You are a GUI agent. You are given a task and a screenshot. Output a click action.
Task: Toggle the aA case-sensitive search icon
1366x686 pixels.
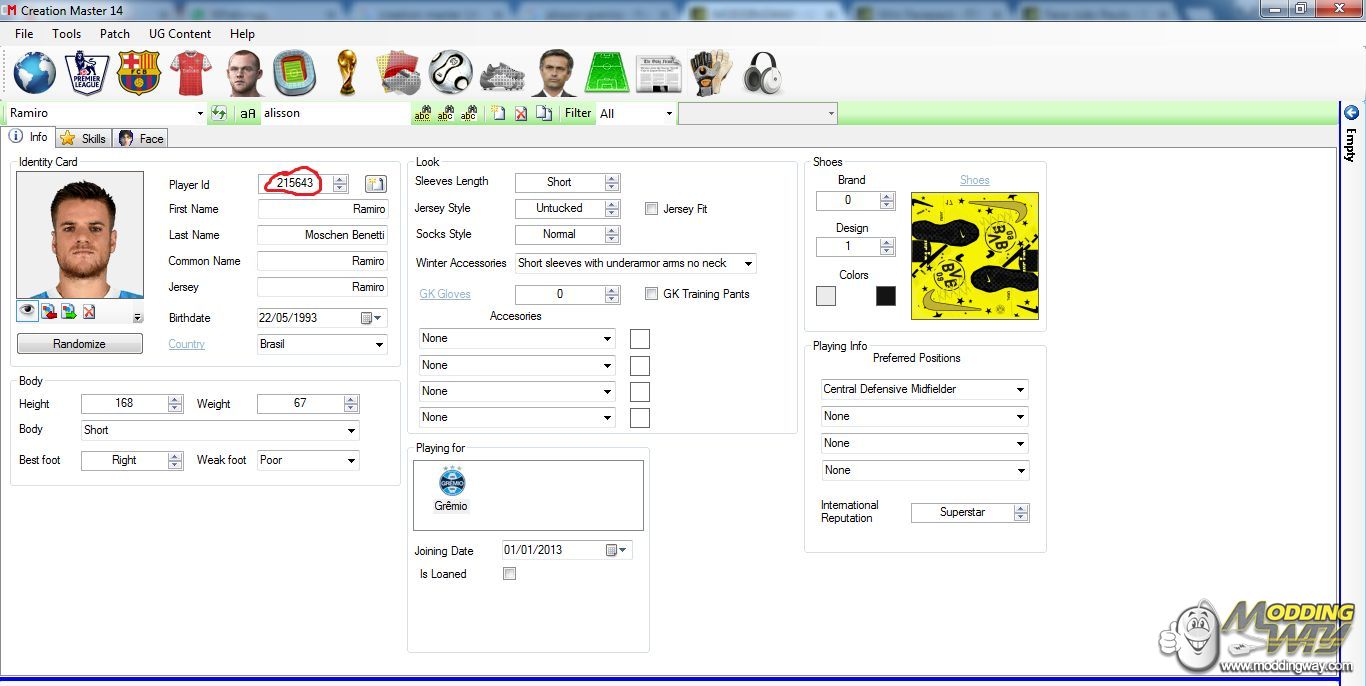click(248, 113)
